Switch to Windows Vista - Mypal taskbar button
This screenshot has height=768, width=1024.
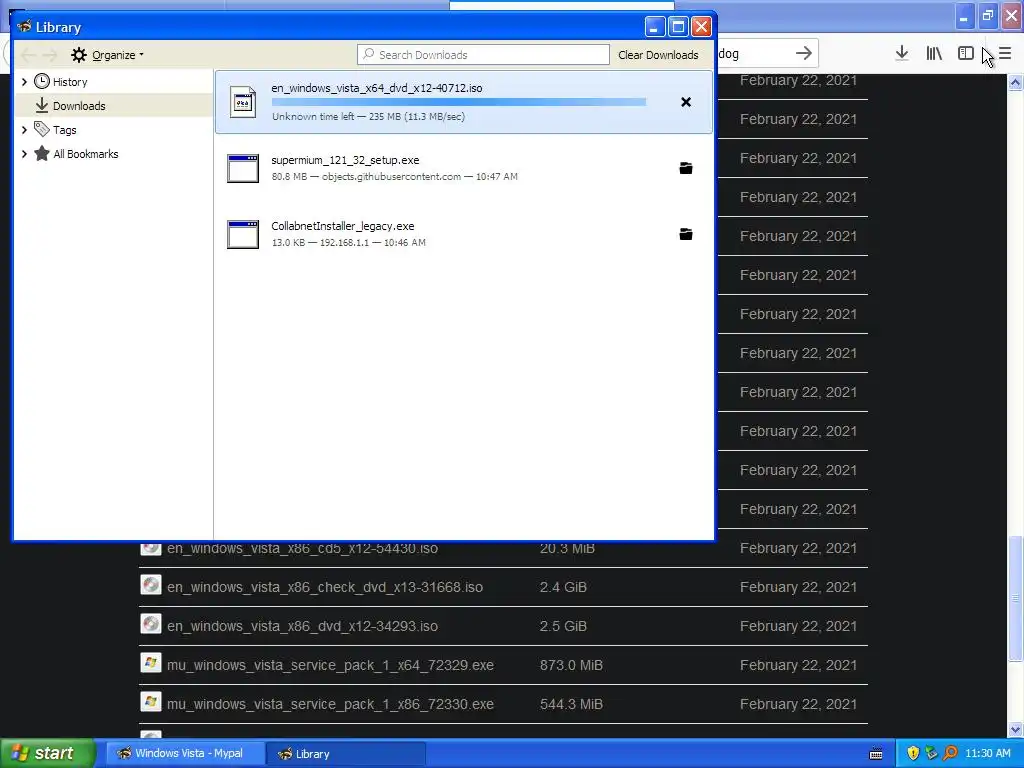tap(186, 754)
